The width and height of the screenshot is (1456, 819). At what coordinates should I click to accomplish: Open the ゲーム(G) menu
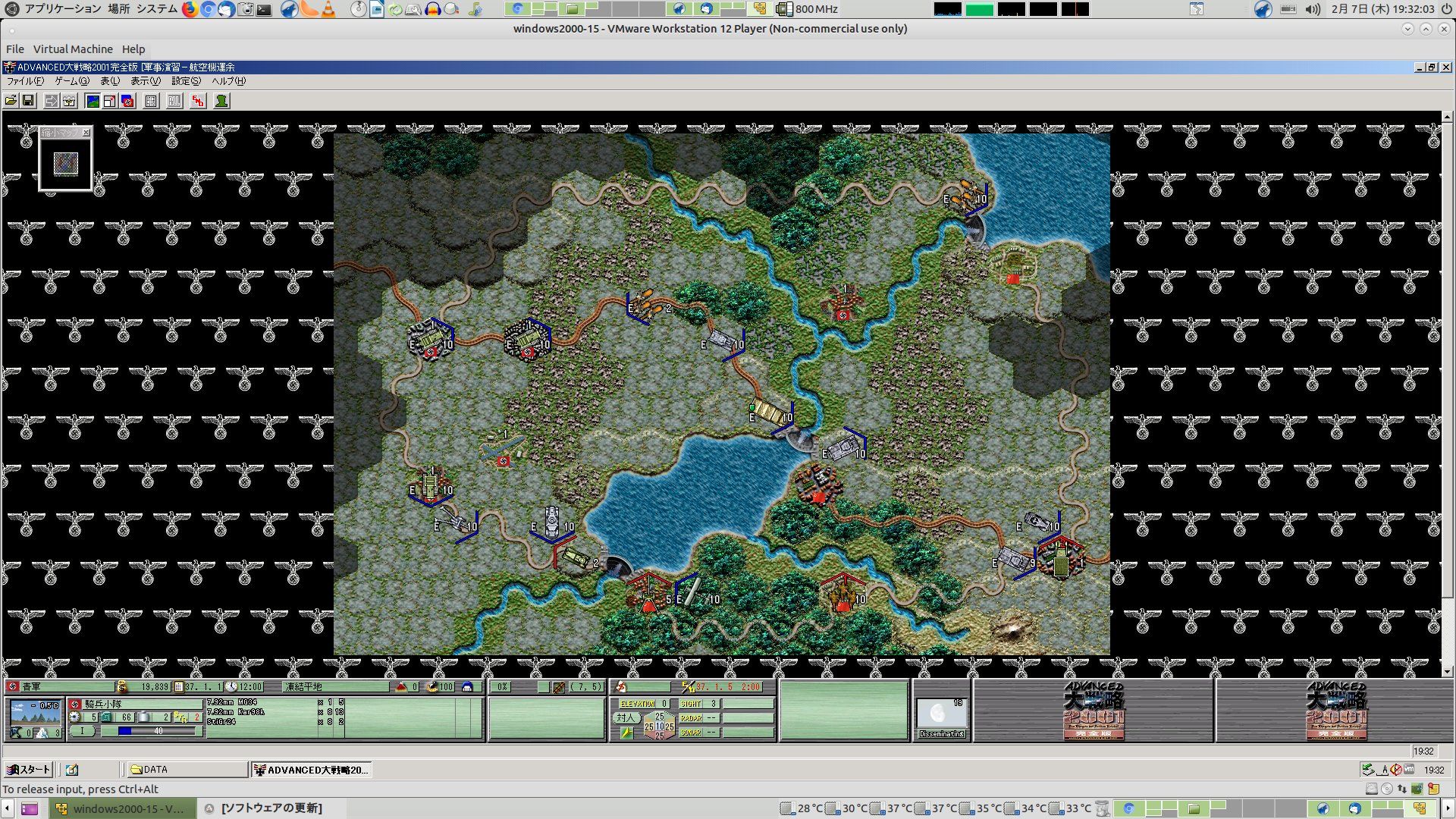(x=71, y=81)
